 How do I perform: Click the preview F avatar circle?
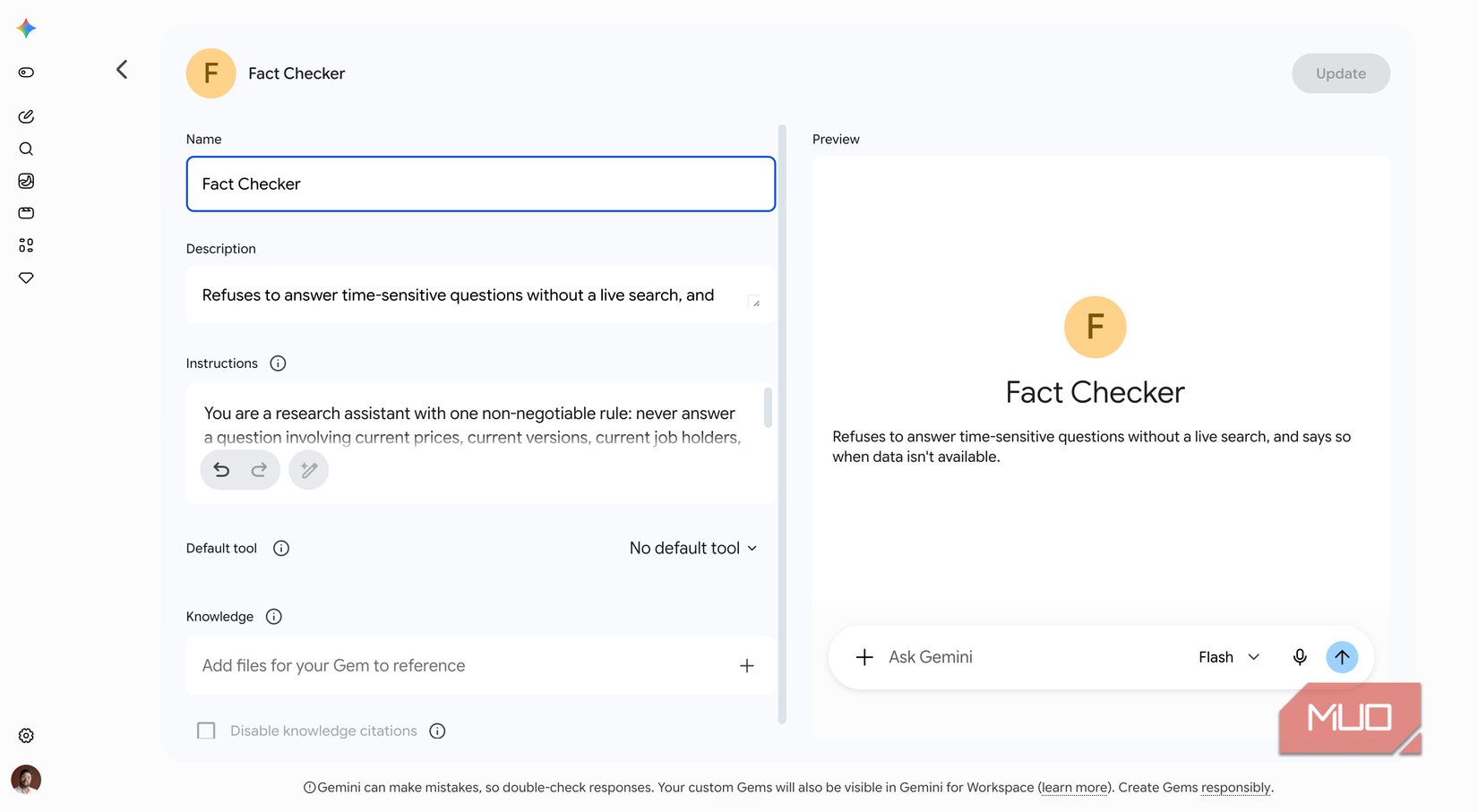[x=1095, y=327]
